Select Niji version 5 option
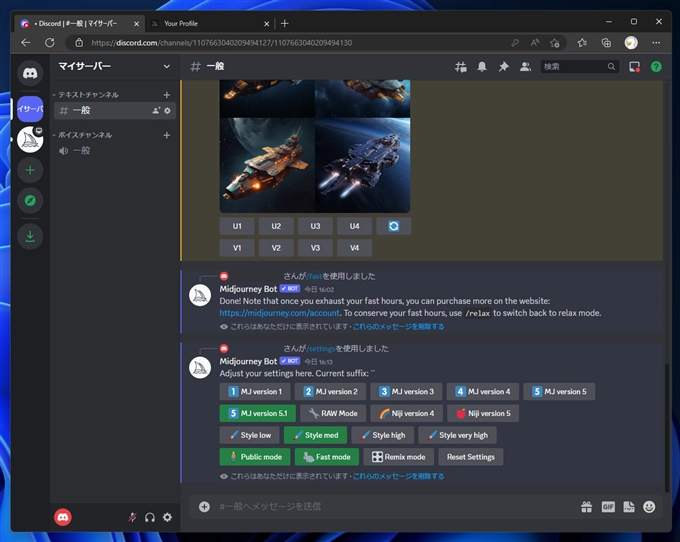680x542 pixels. 483,413
